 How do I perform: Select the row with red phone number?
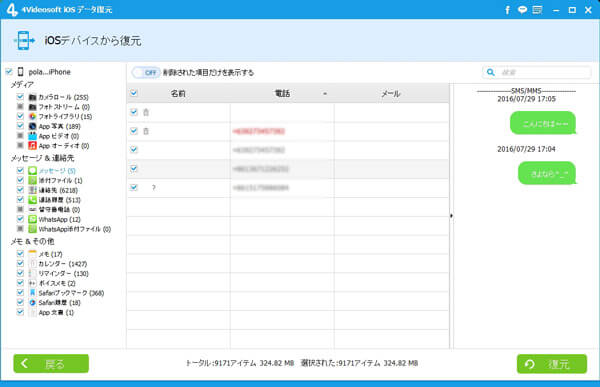click(x=288, y=131)
